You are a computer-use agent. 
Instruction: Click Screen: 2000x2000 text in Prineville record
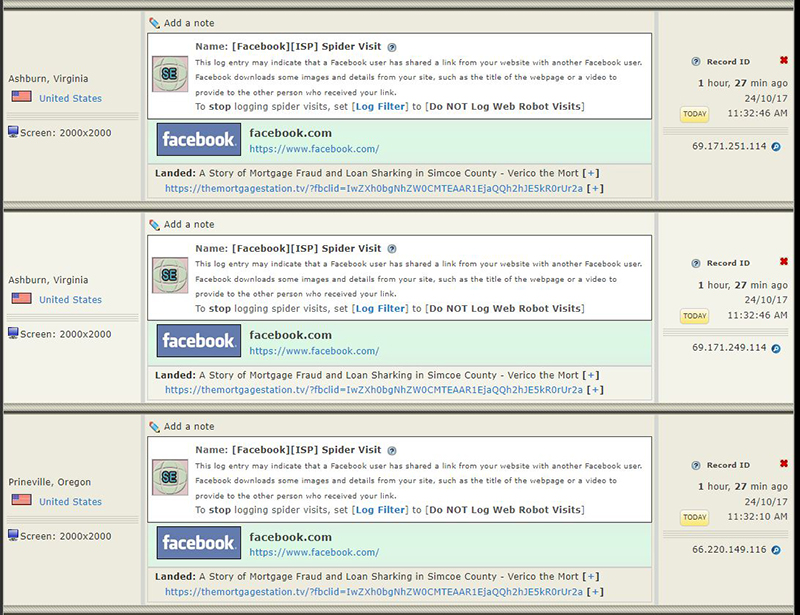click(65, 536)
